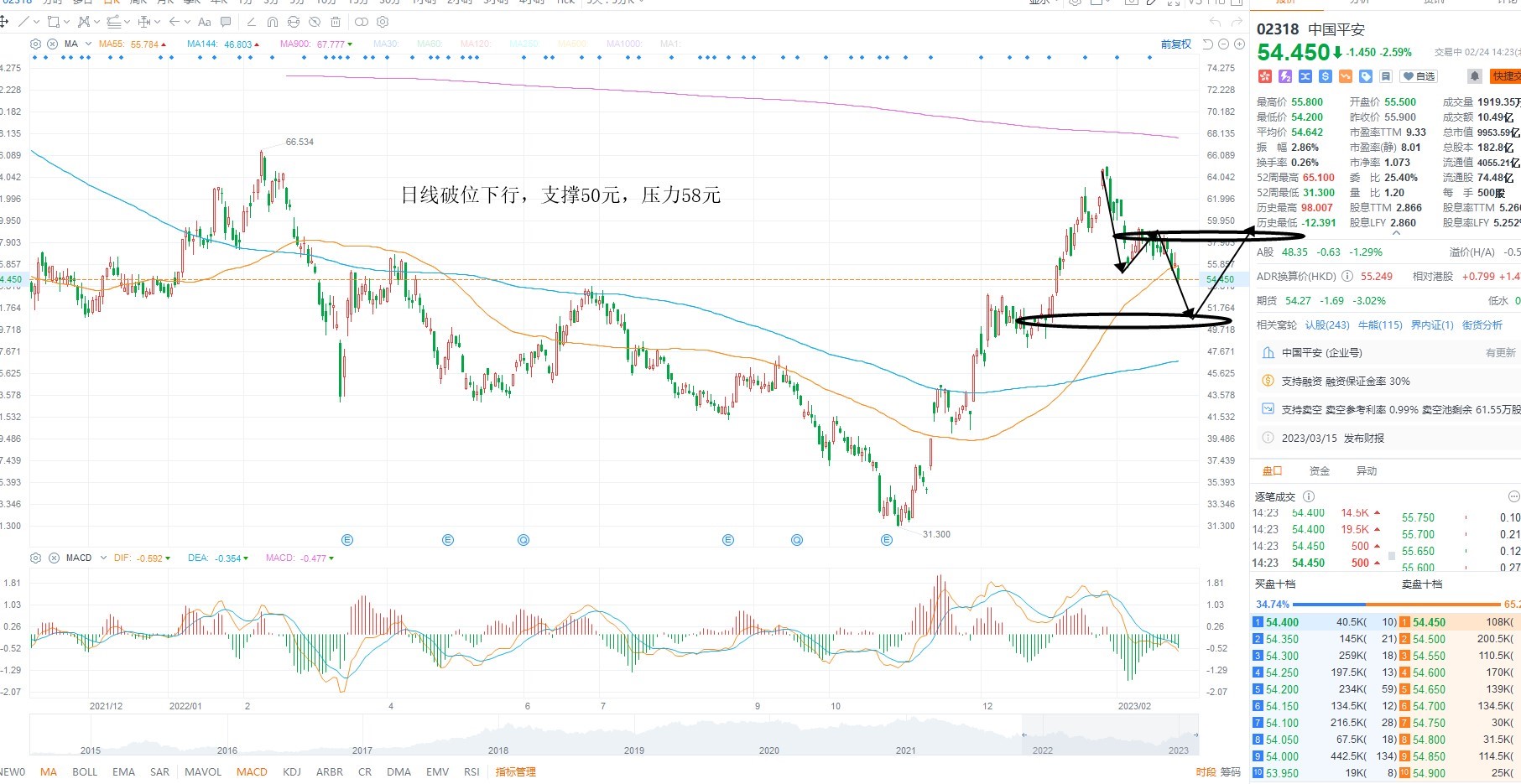Viewport: 1521px width, 784px height.
Task: Open the 筹码 chip distribution view
Action: tap(1231, 771)
